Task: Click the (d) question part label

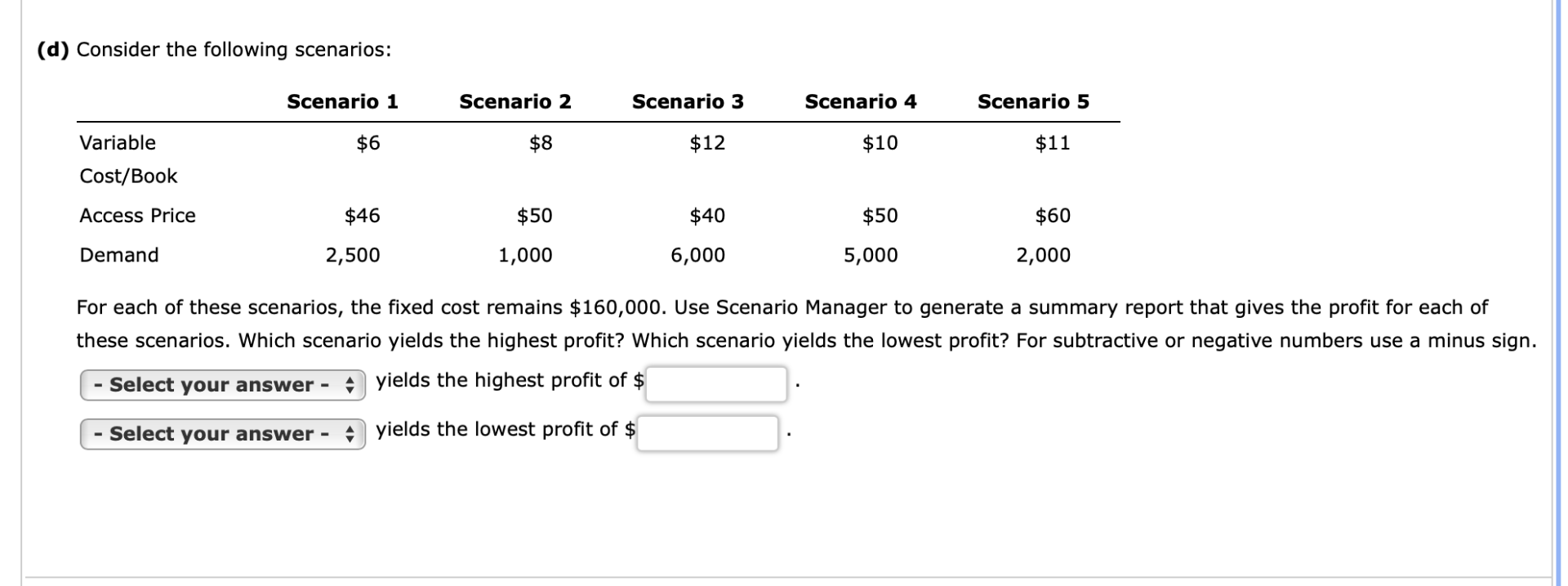Action: tap(54, 50)
